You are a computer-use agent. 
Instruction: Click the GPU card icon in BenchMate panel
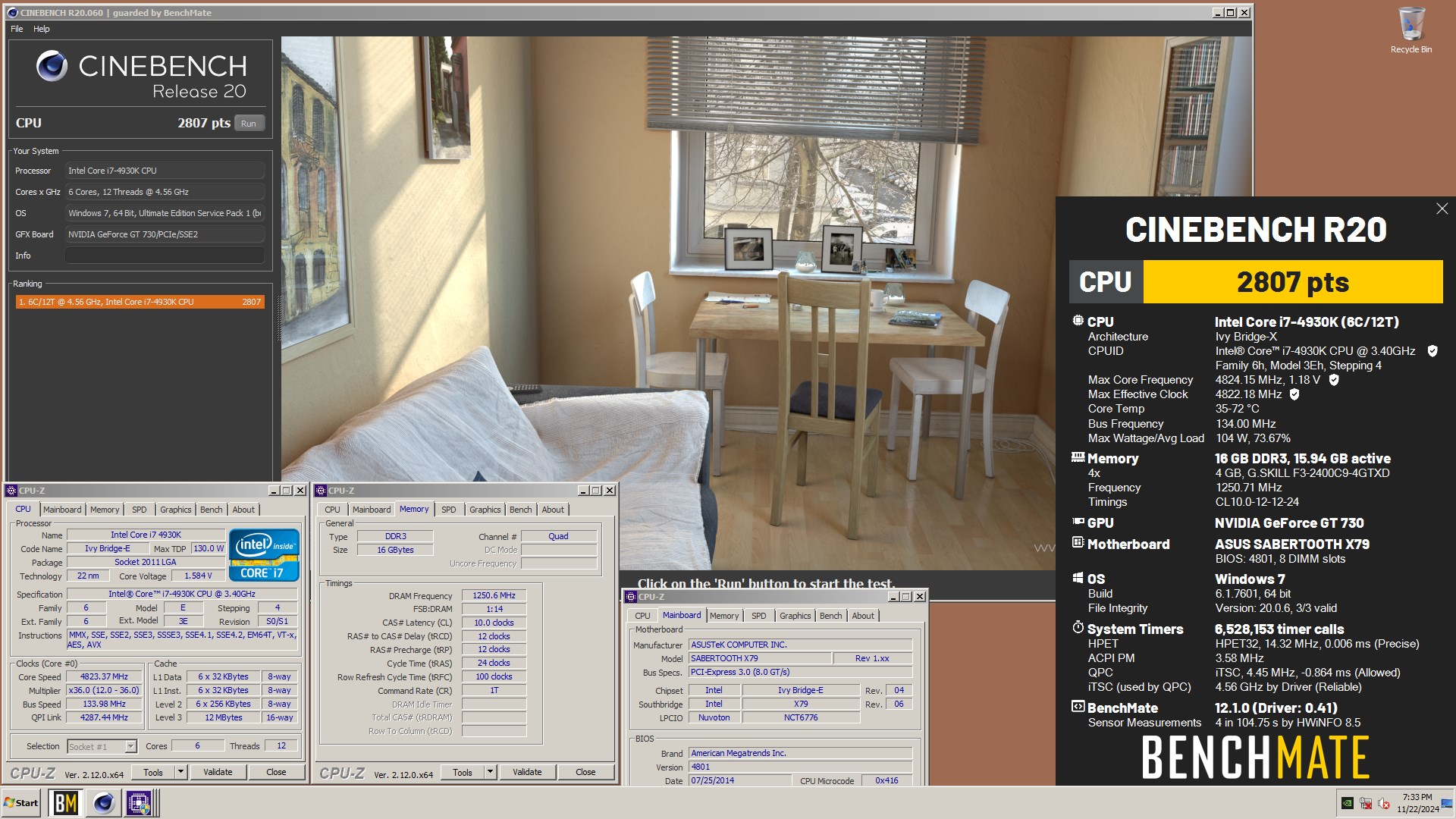(x=1078, y=522)
